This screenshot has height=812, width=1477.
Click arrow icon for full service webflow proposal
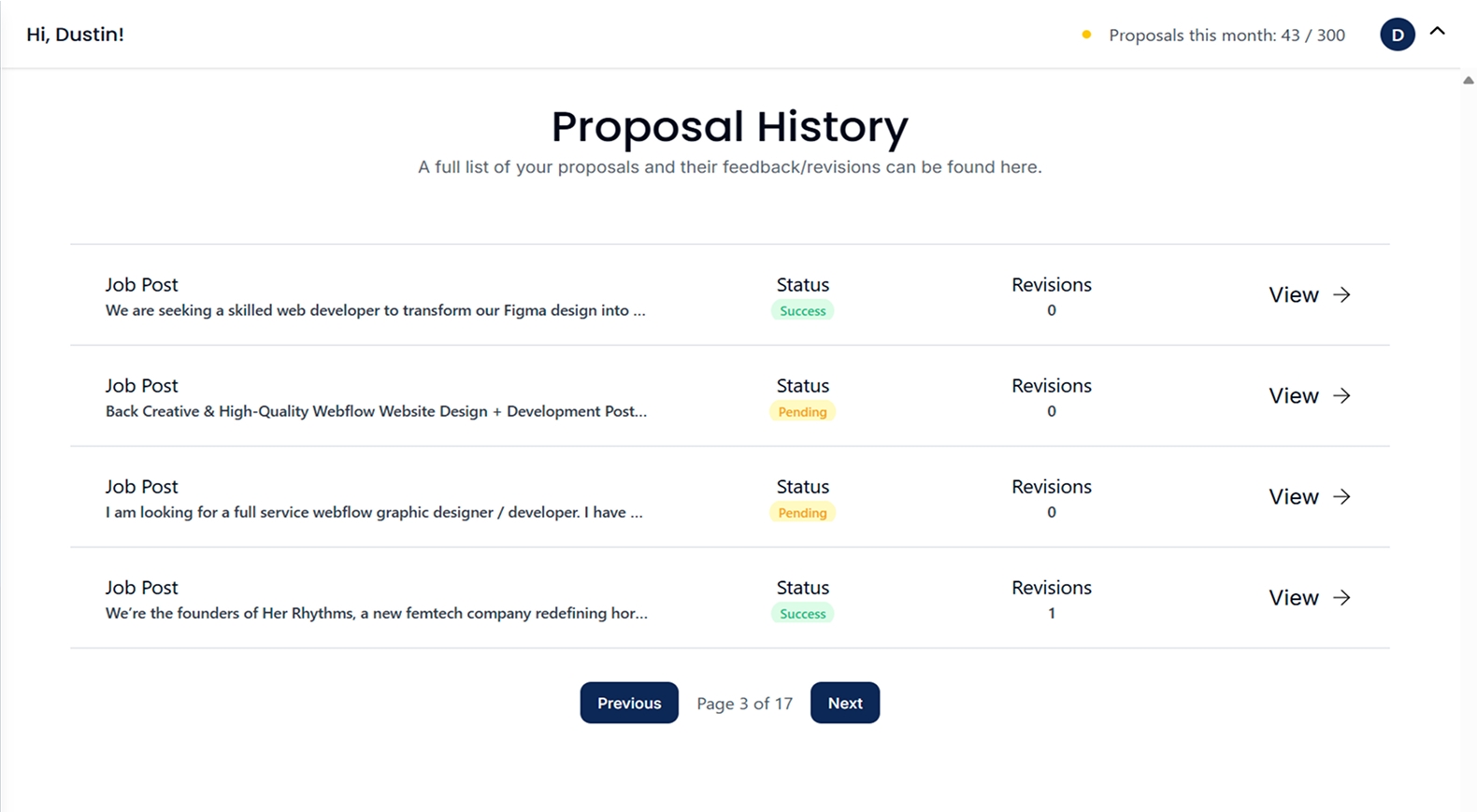(x=1341, y=497)
